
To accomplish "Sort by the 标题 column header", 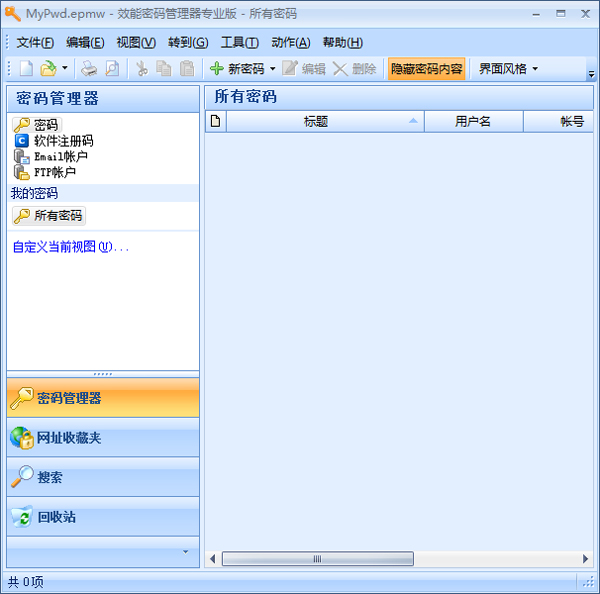I will 316,122.
